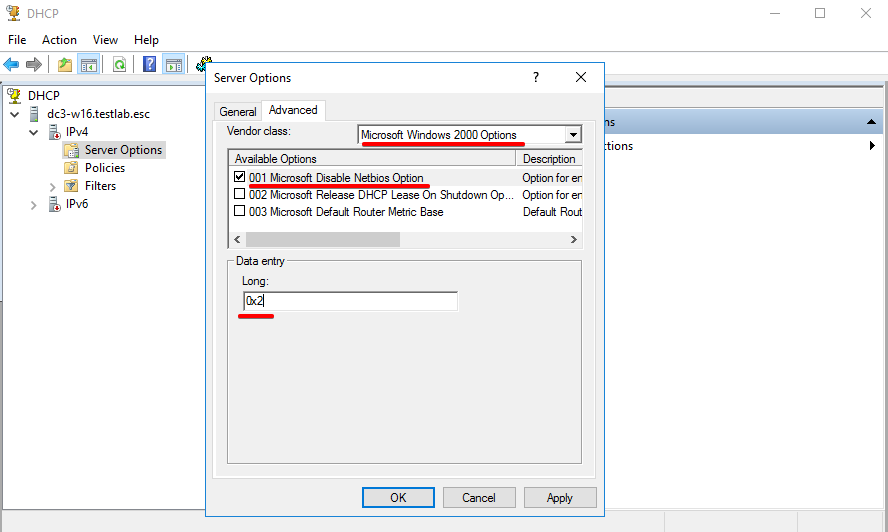Select the Policies folder node
The image size is (888, 532).
click(x=104, y=168)
